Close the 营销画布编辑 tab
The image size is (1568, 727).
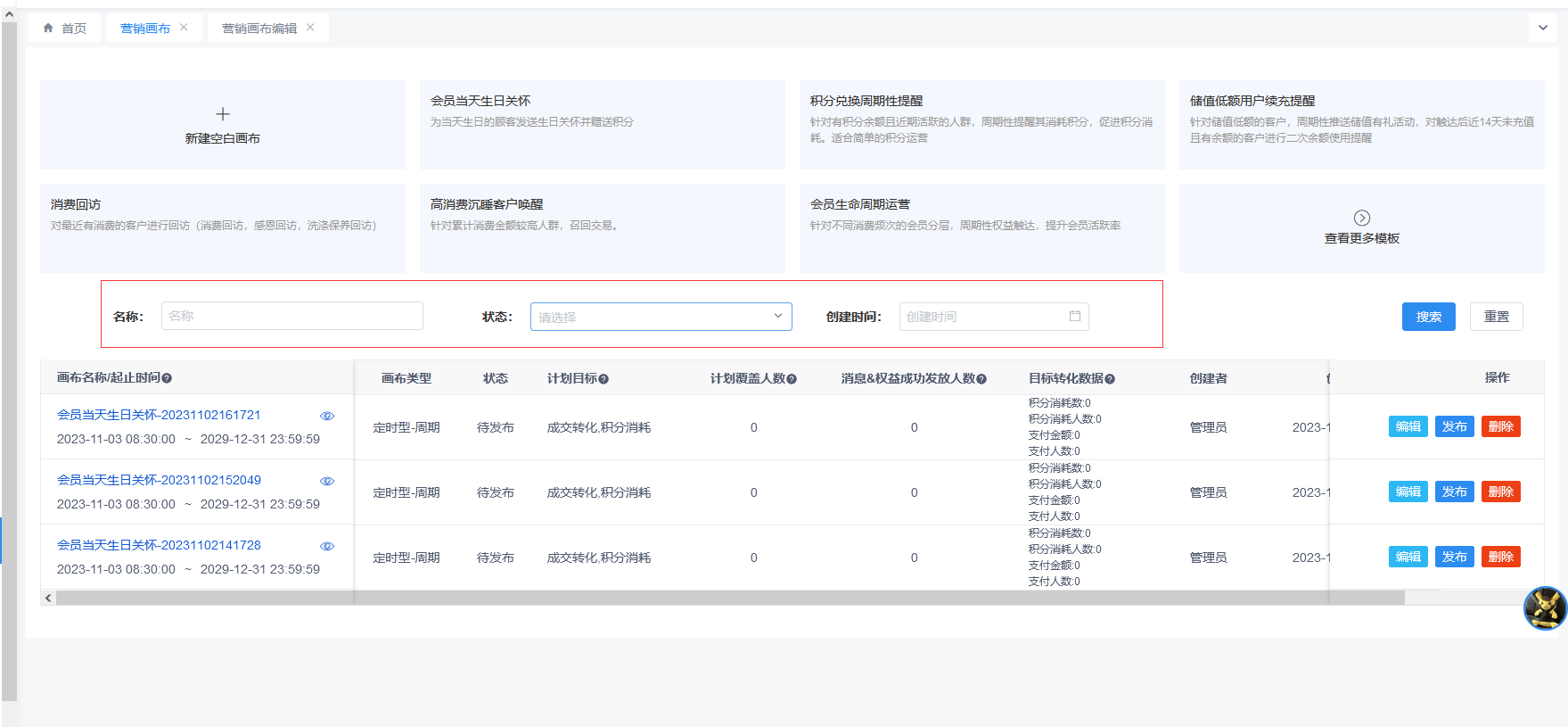(x=310, y=27)
